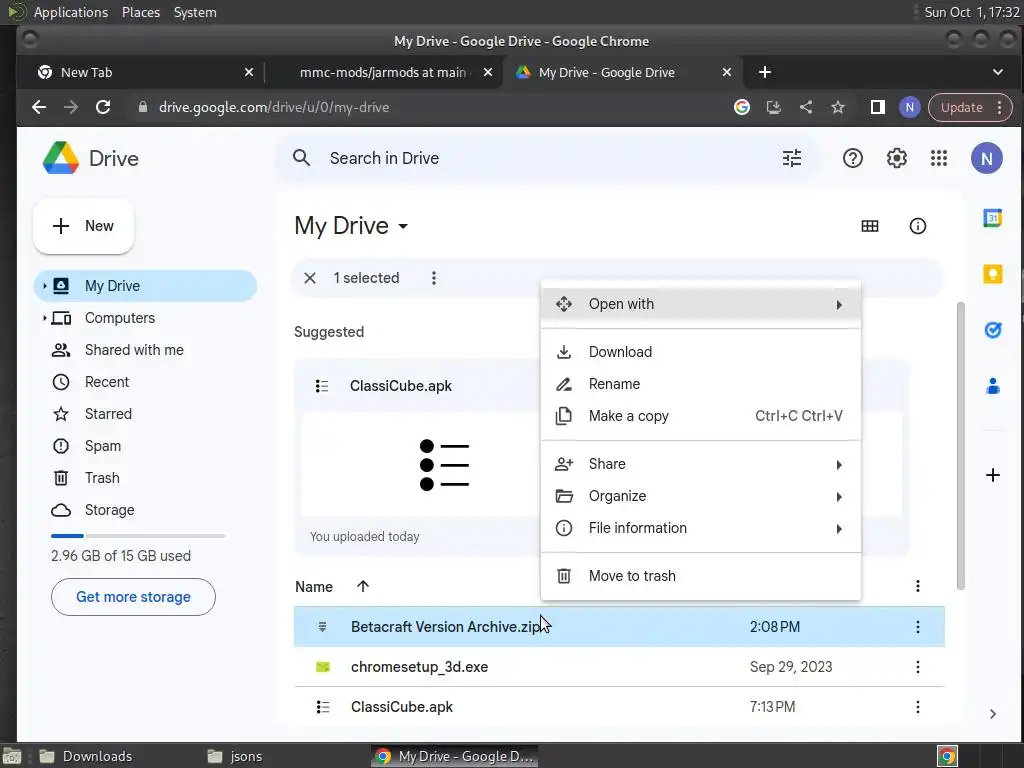Open Google Keep side panel
Screen dimensions: 1024x768
click(992, 274)
